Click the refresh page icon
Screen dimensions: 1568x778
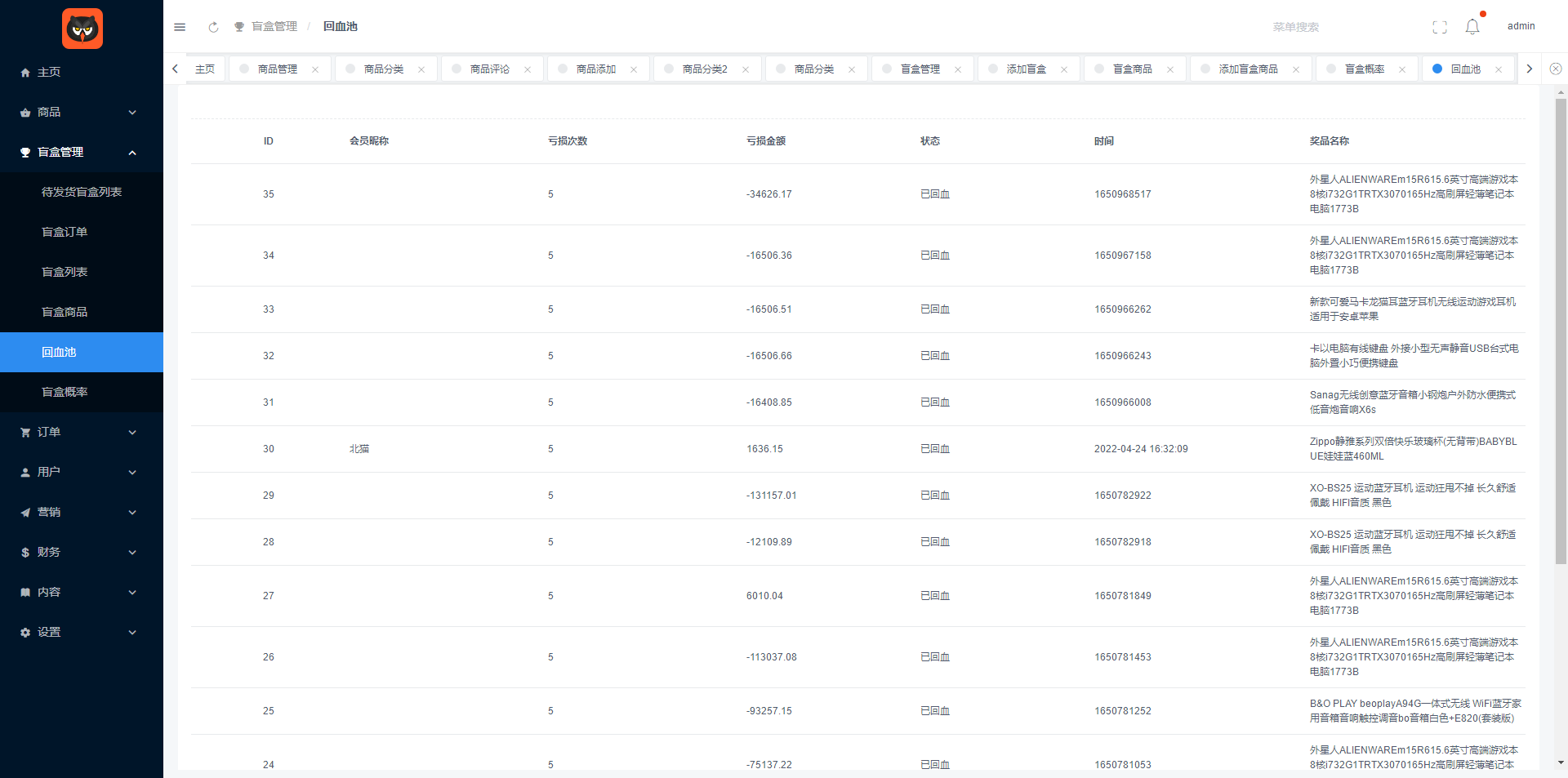213,27
